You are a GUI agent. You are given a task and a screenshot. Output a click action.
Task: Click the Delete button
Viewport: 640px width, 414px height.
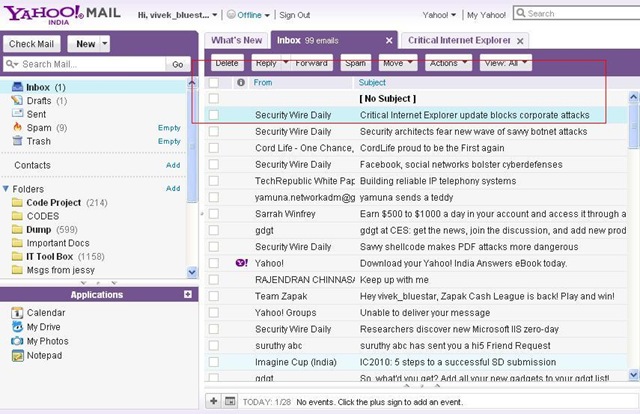(227, 63)
